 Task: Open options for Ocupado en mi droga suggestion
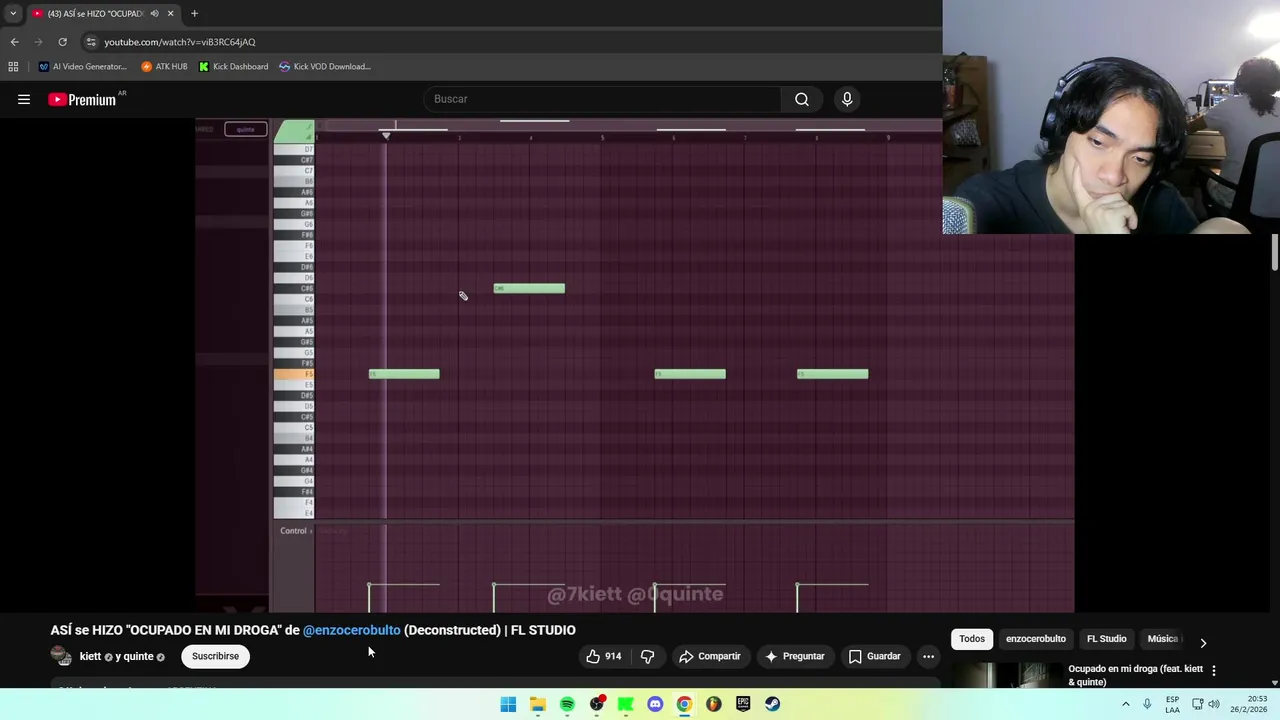coord(1214,670)
